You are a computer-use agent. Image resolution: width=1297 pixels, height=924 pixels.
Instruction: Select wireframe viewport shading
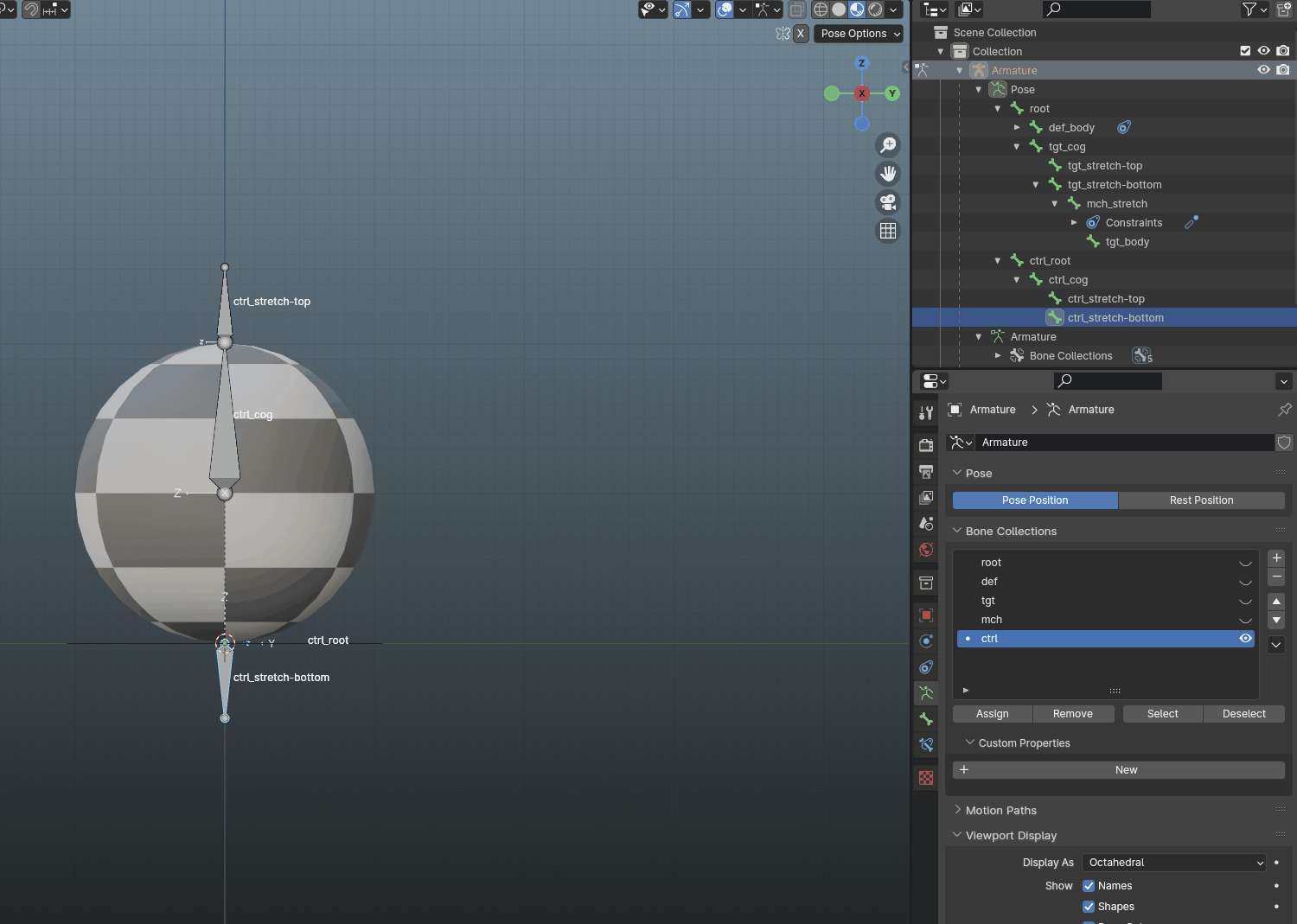click(x=821, y=10)
